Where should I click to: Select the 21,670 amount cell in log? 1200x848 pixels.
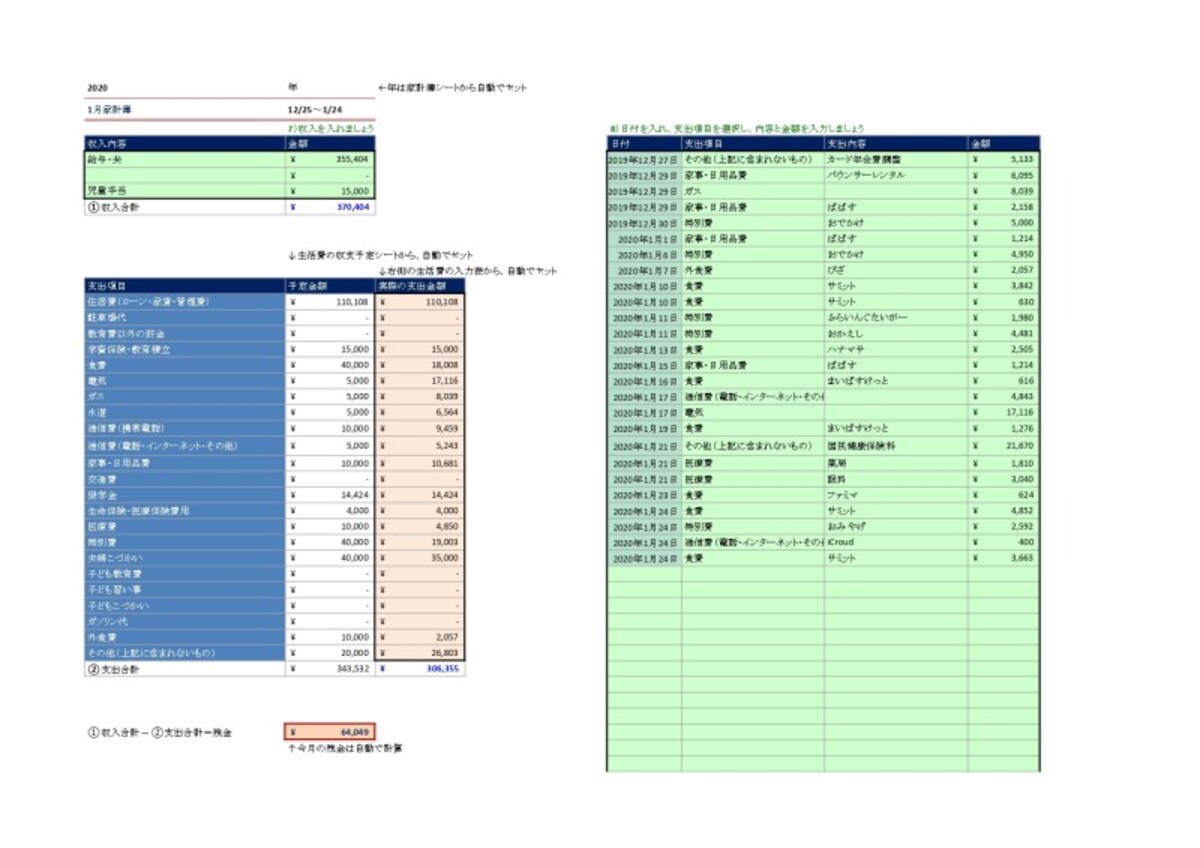click(x=1003, y=446)
